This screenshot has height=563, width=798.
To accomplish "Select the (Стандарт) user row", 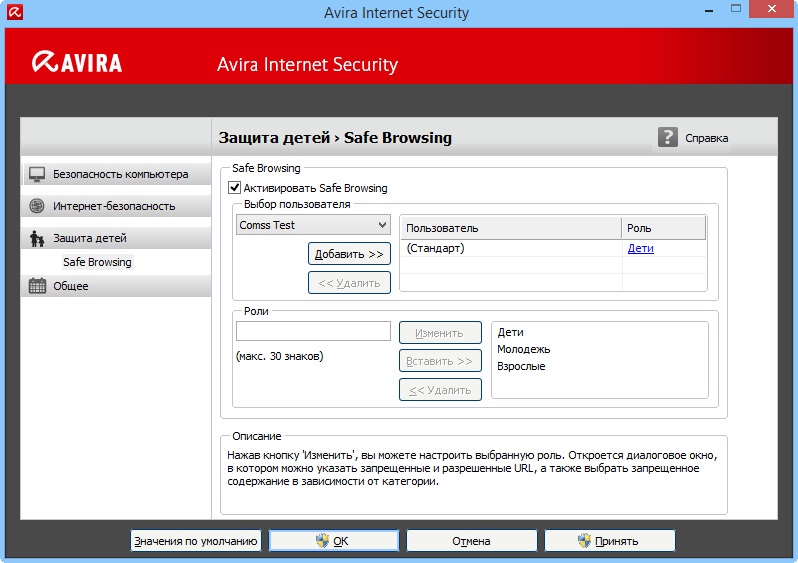I will [553, 248].
